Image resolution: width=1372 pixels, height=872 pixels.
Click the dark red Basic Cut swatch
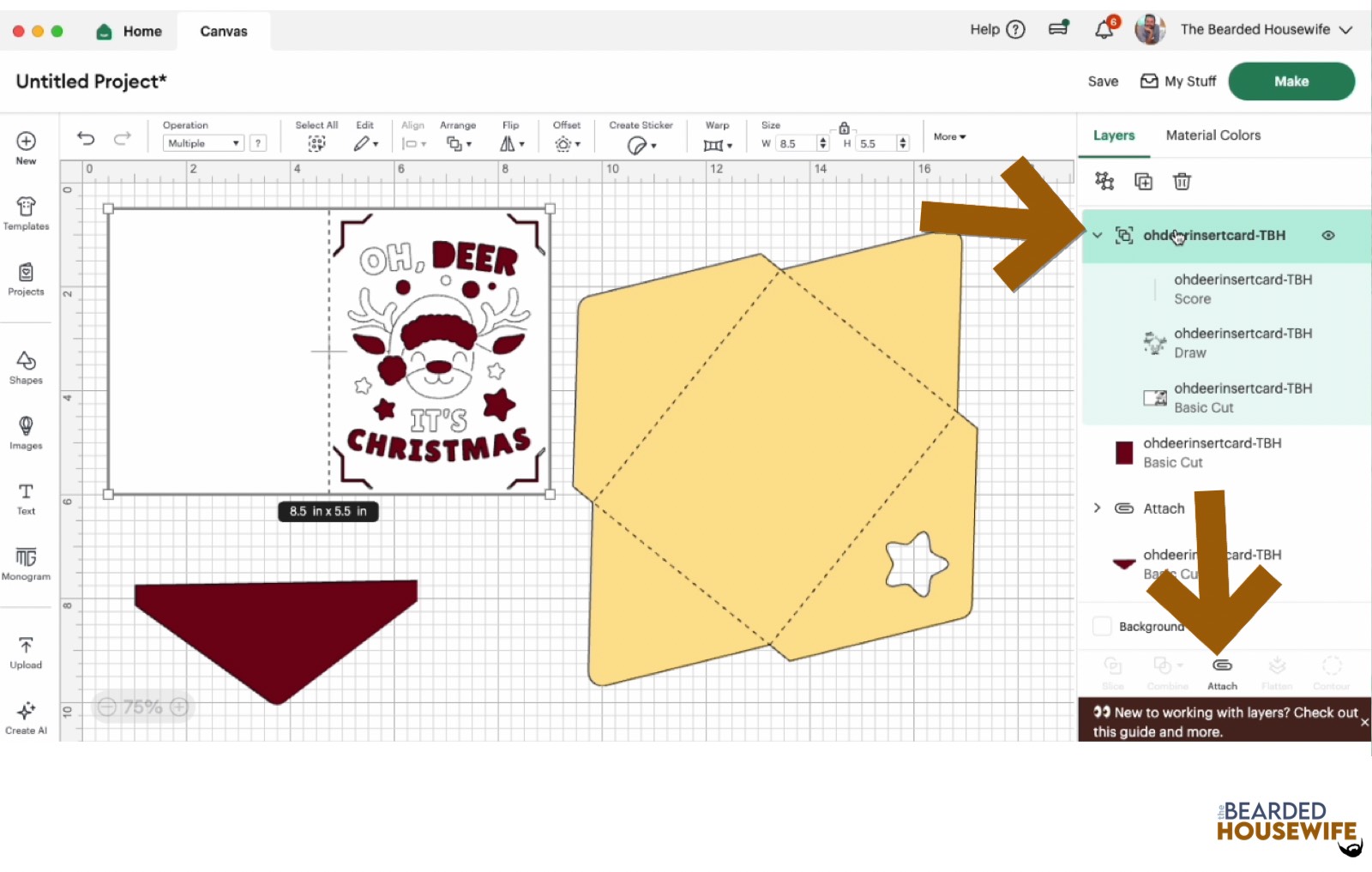1123,453
